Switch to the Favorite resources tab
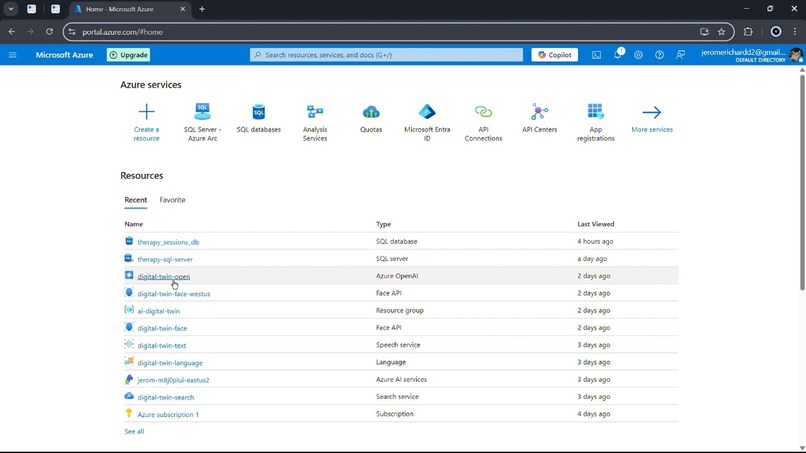The height and width of the screenshot is (453, 806). (172, 200)
